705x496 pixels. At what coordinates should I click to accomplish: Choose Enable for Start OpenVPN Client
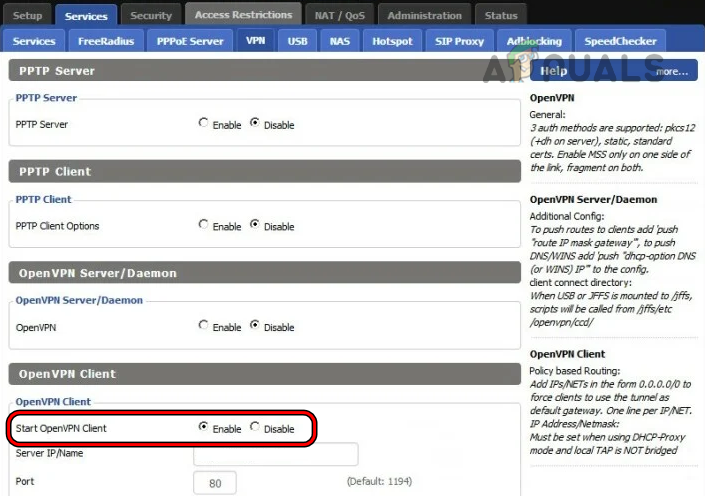[x=203, y=426]
